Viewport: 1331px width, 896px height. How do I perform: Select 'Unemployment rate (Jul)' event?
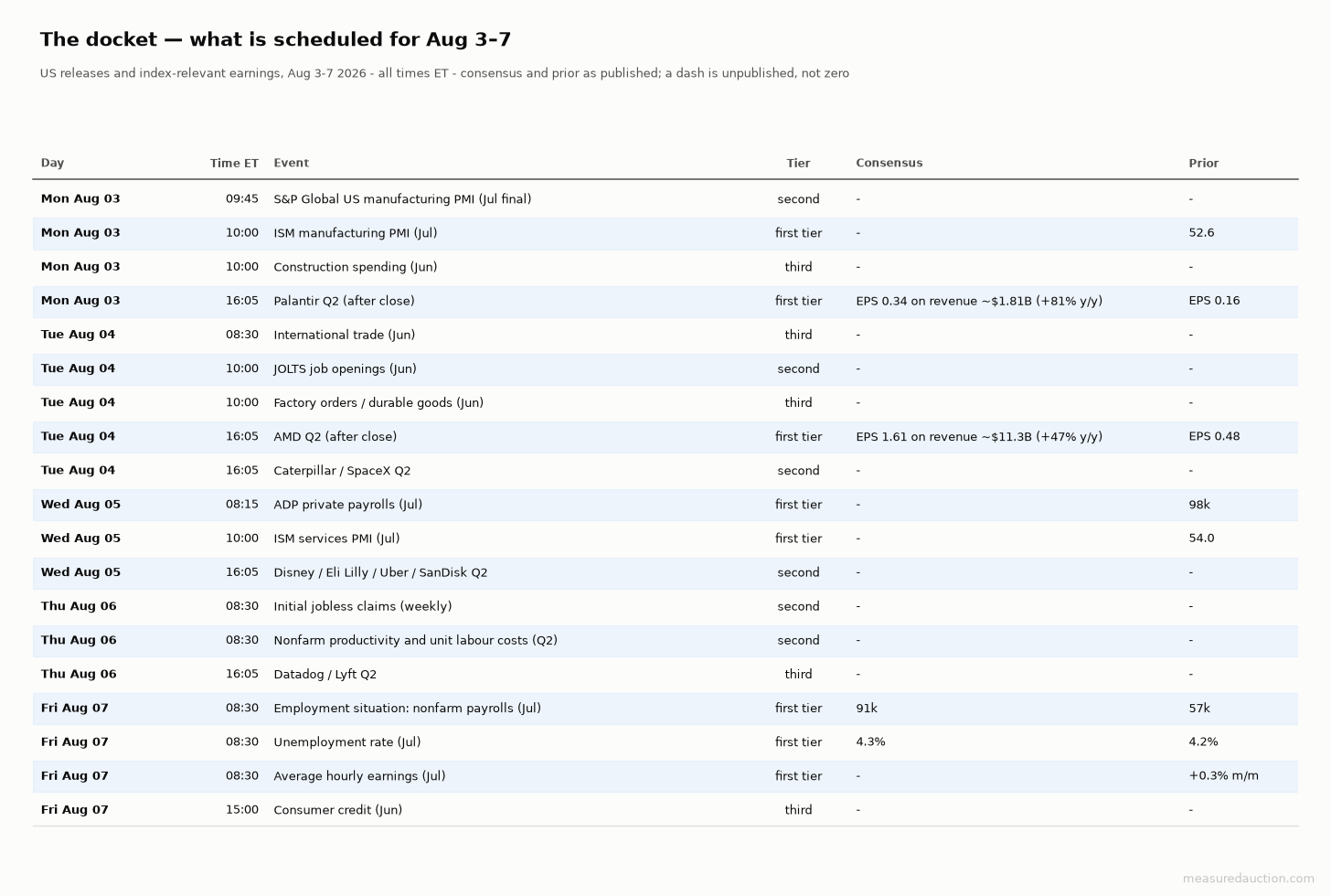click(347, 741)
